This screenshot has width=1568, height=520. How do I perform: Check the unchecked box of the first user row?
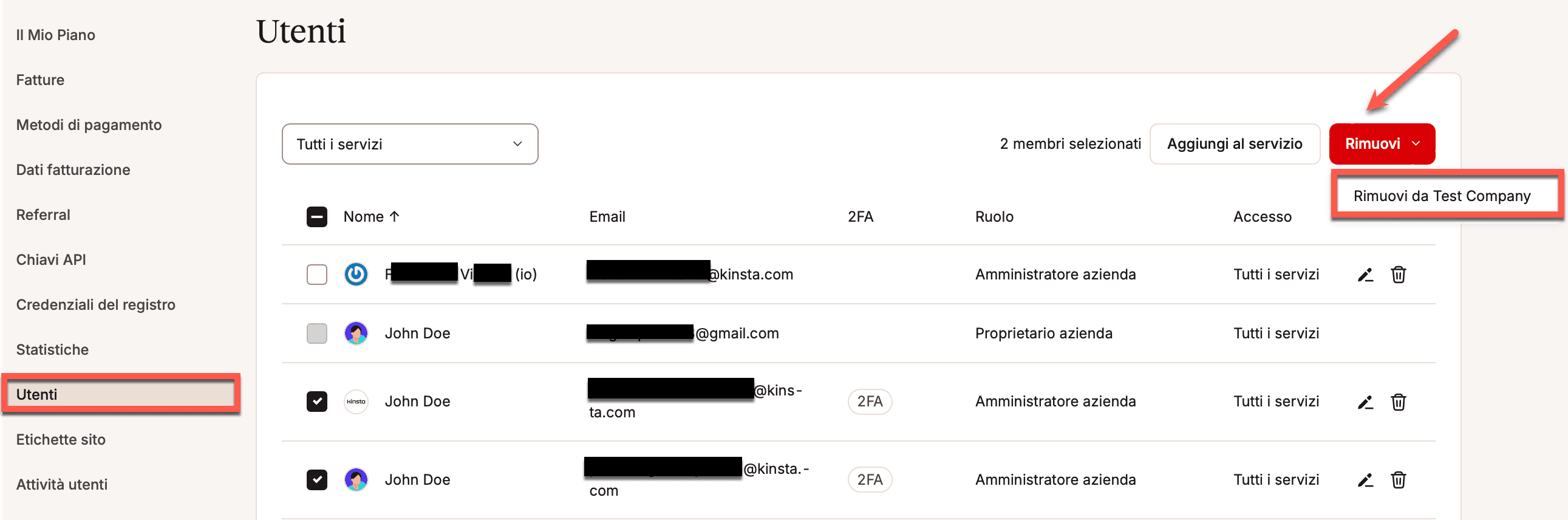click(x=316, y=275)
